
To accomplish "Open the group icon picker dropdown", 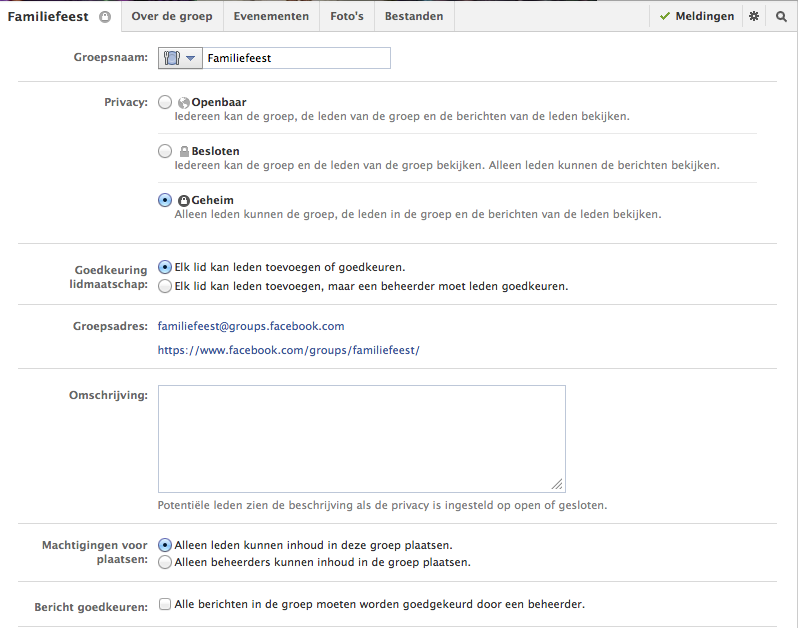I will pos(180,58).
